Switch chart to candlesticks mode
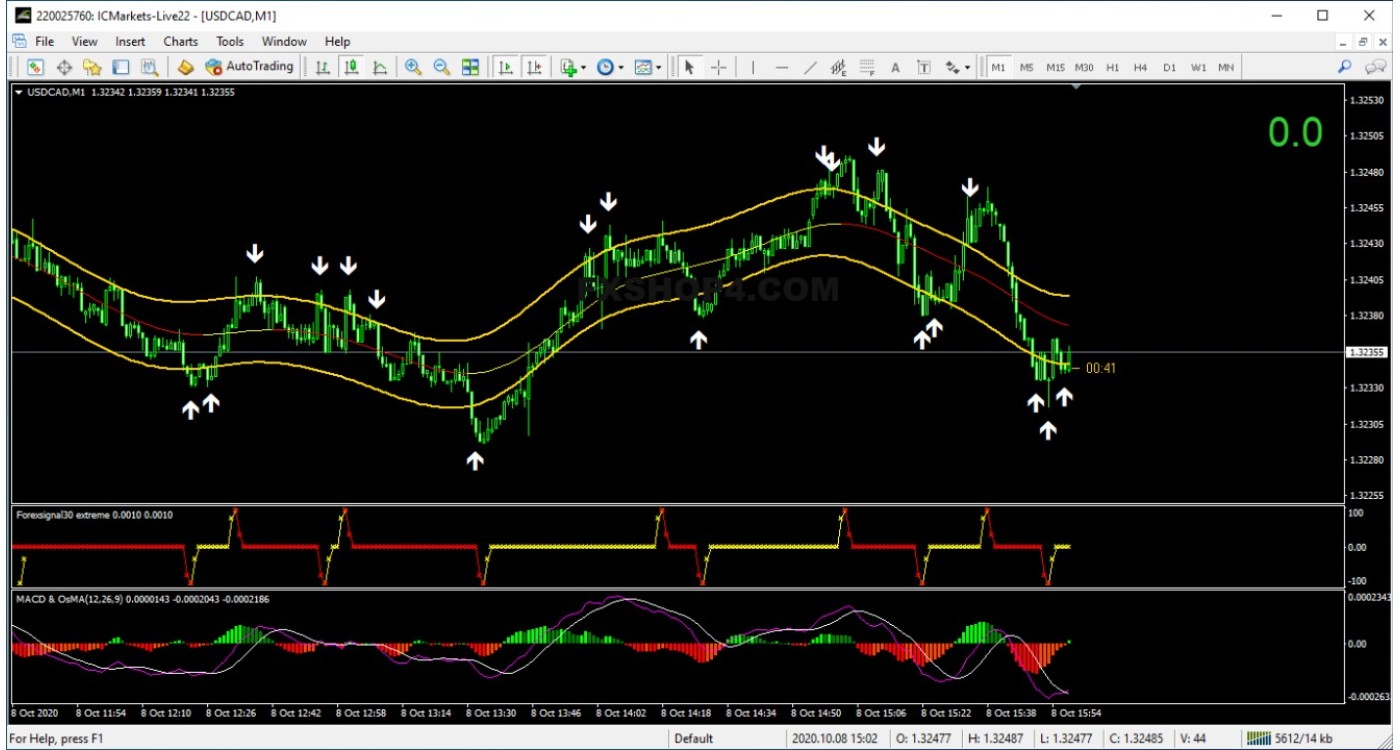Image resolution: width=1400 pixels, height=750 pixels. (x=351, y=67)
